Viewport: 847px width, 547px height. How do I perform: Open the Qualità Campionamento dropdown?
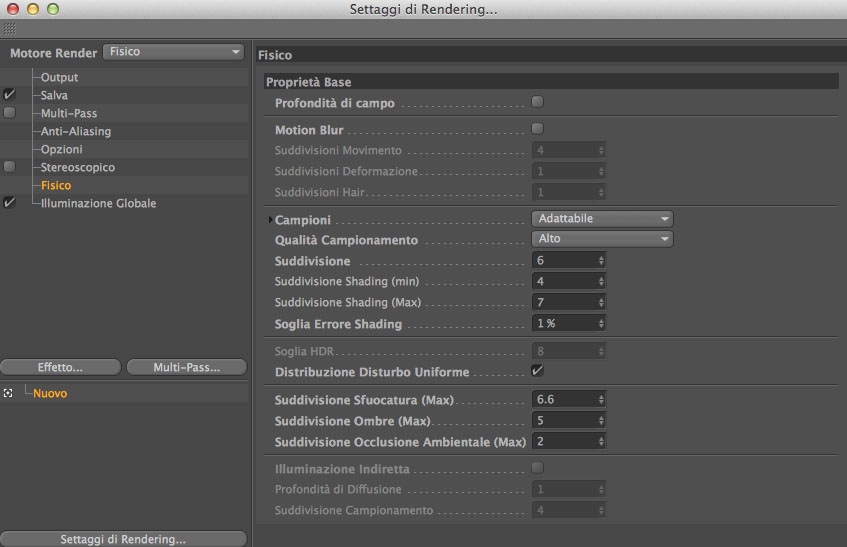point(601,239)
